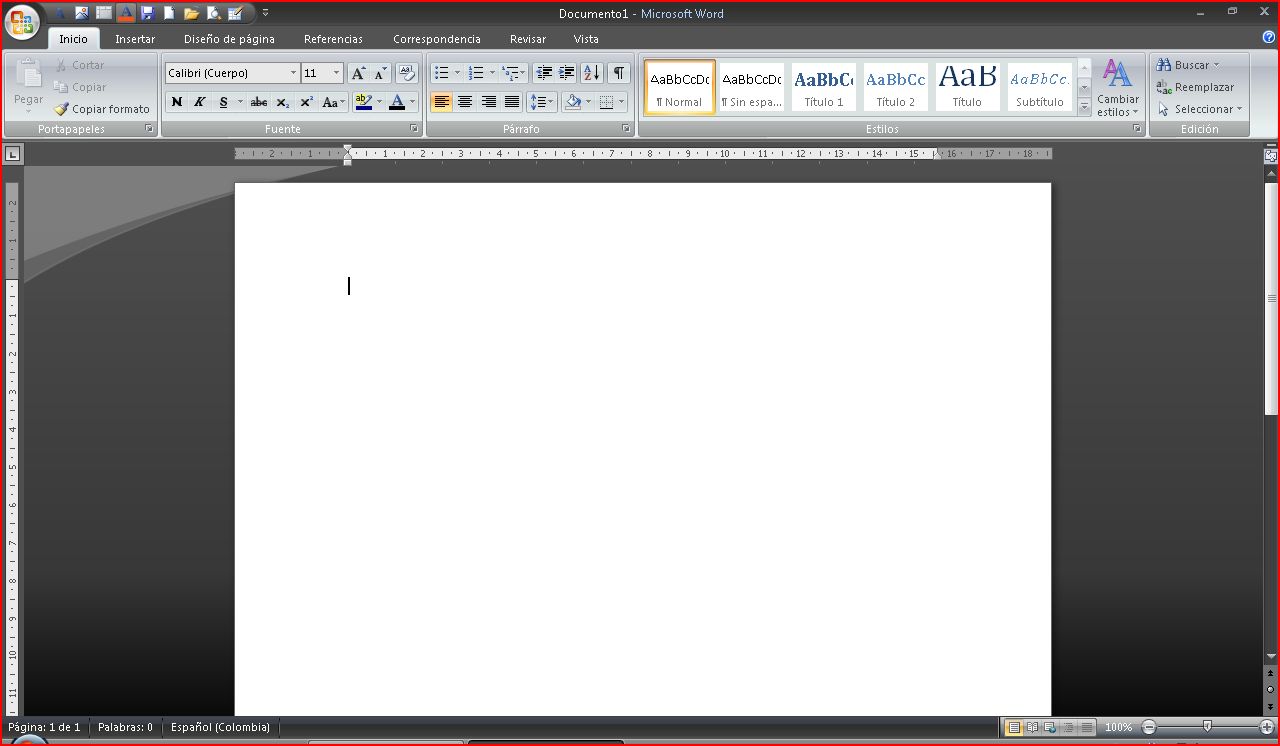The height and width of the screenshot is (746, 1280).
Task: Open the font color dropdown arrow
Action: click(410, 102)
